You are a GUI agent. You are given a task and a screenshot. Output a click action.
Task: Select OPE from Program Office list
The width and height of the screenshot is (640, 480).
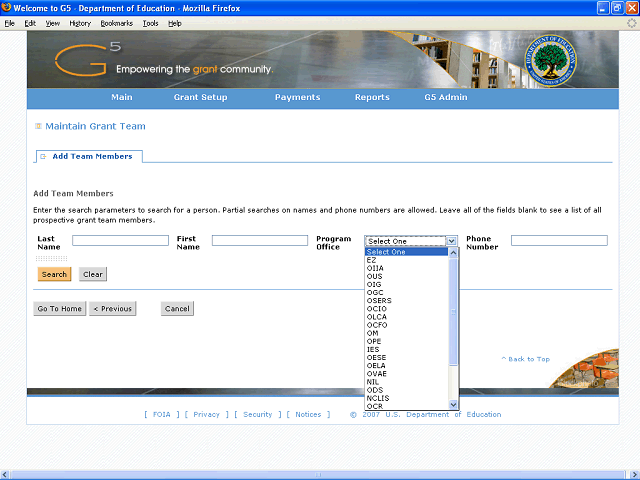point(407,341)
